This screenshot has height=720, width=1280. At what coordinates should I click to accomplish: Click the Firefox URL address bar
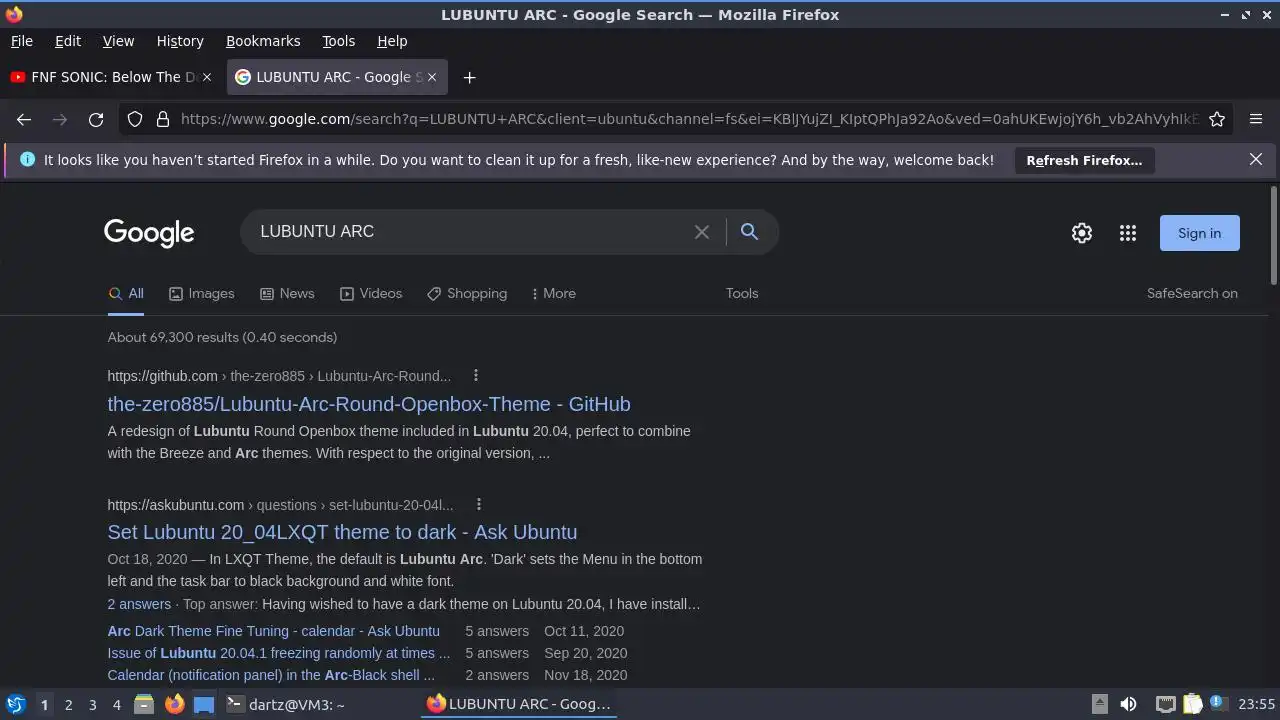690,119
